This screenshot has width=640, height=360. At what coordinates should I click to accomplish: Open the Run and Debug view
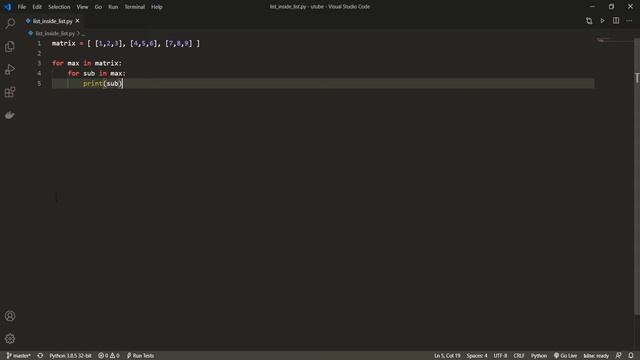tap(10, 69)
